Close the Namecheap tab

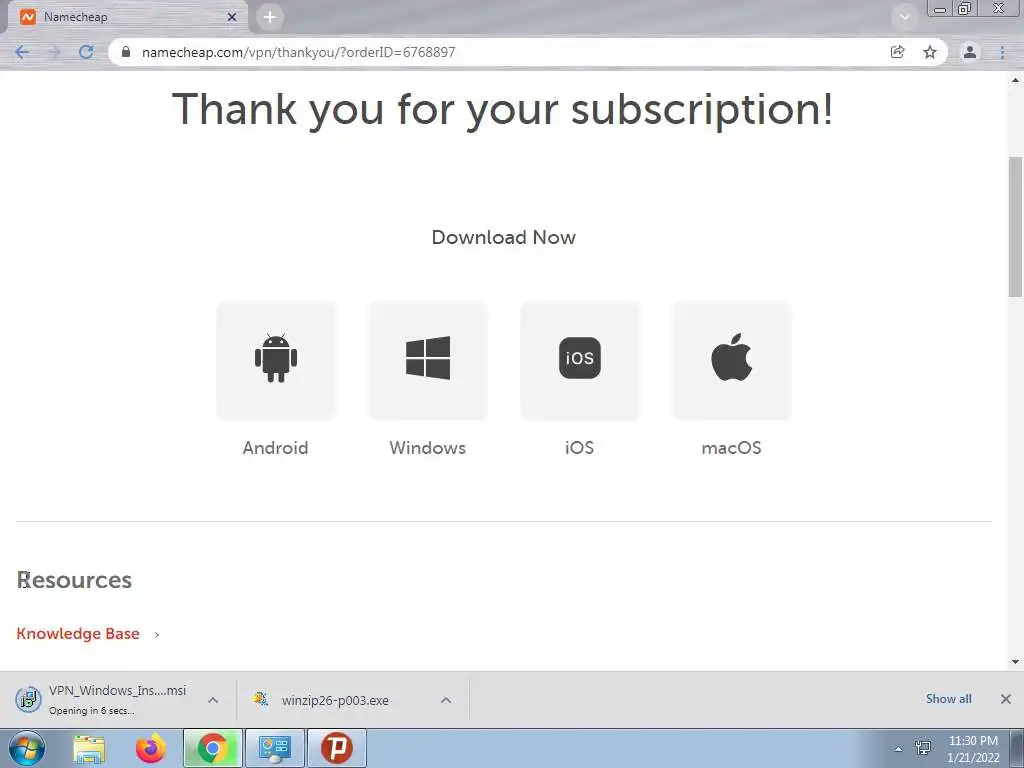coord(232,17)
